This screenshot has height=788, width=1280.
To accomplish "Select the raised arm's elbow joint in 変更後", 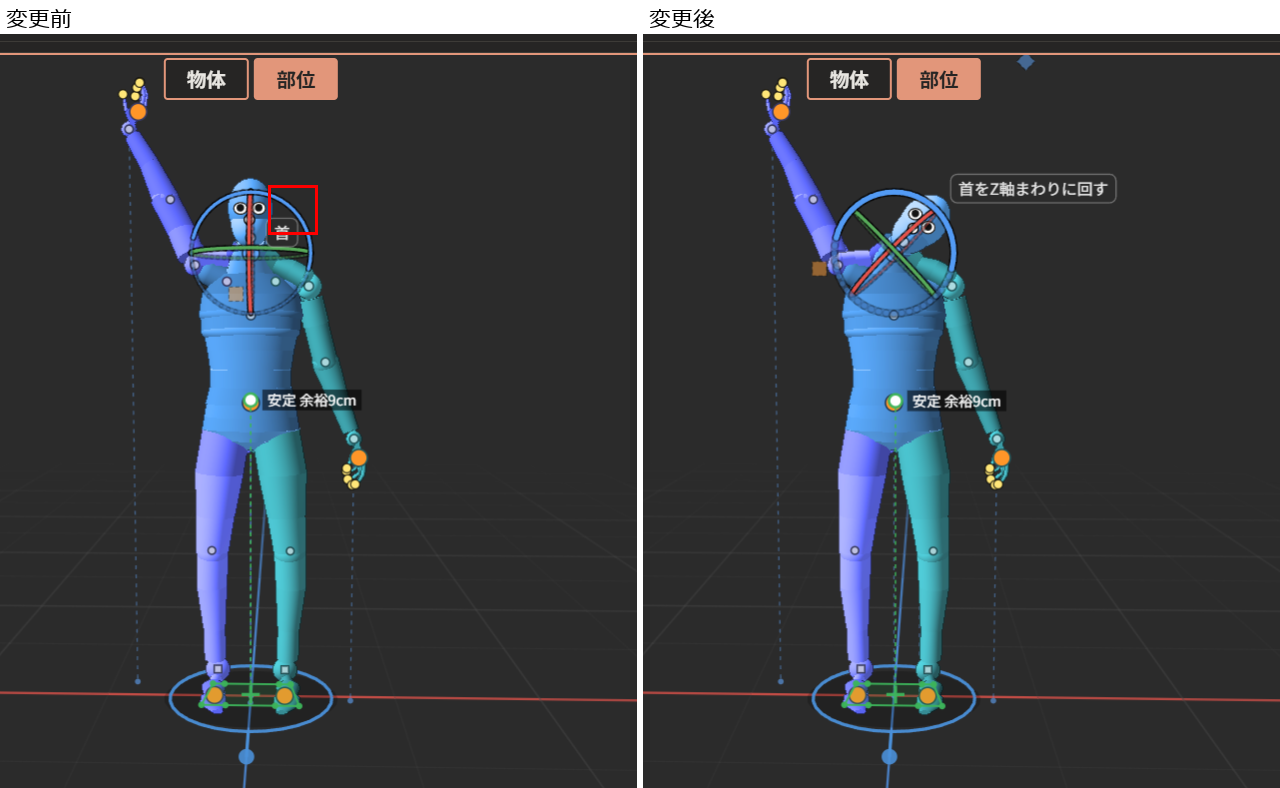I will coord(813,200).
